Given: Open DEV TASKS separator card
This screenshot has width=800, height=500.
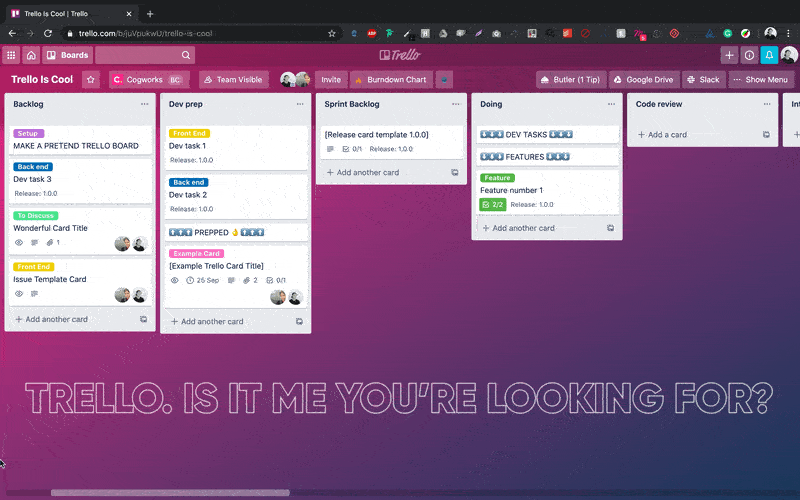Looking at the screenshot, I should (547, 135).
